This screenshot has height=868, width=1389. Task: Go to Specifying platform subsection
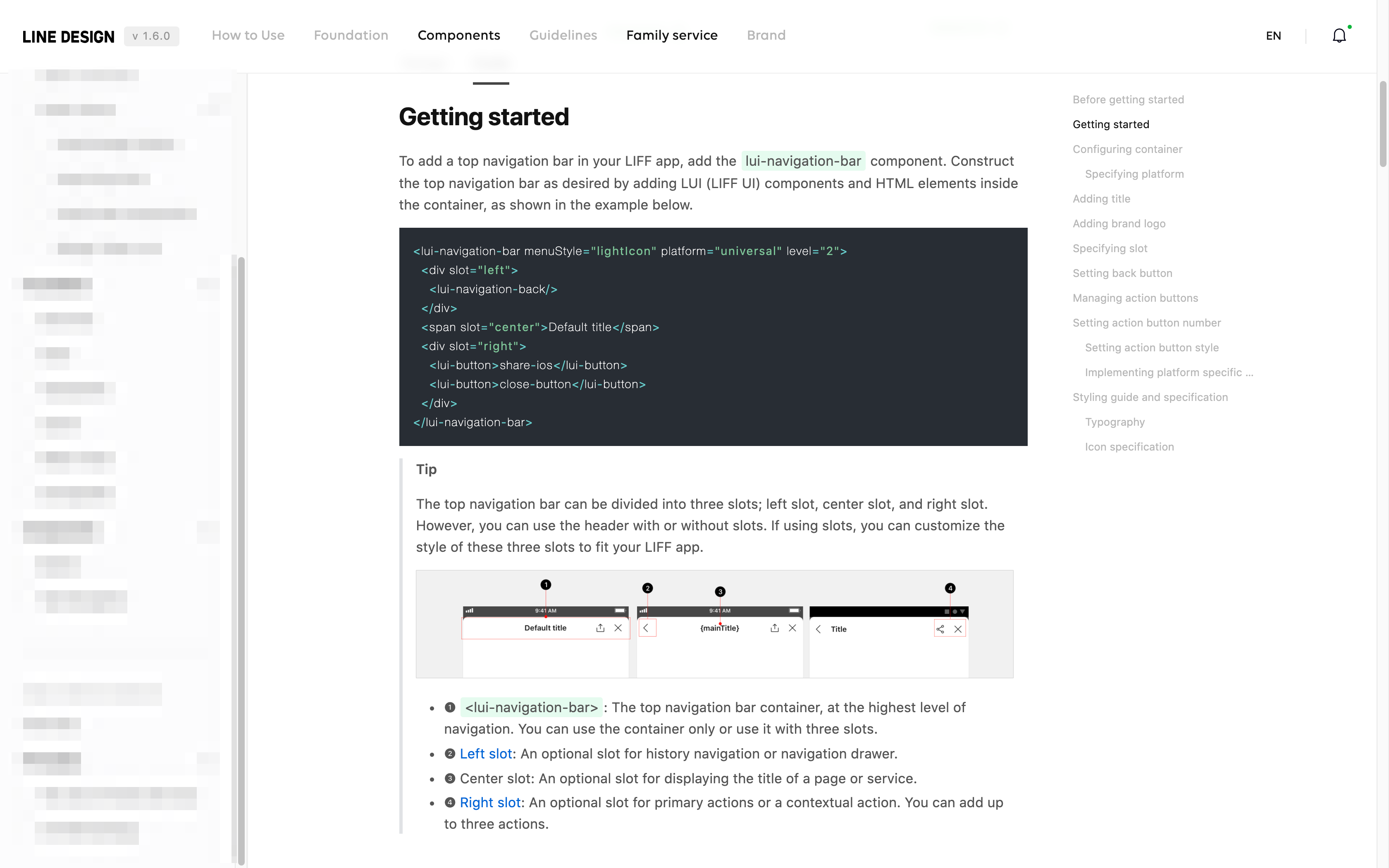coord(1134,174)
